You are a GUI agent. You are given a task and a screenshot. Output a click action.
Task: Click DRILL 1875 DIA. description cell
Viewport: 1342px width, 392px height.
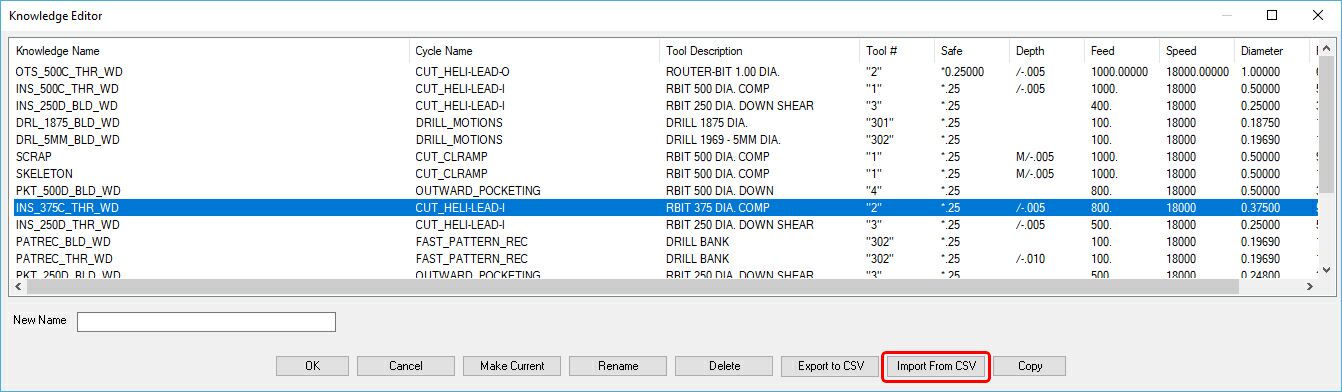tap(706, 123)
